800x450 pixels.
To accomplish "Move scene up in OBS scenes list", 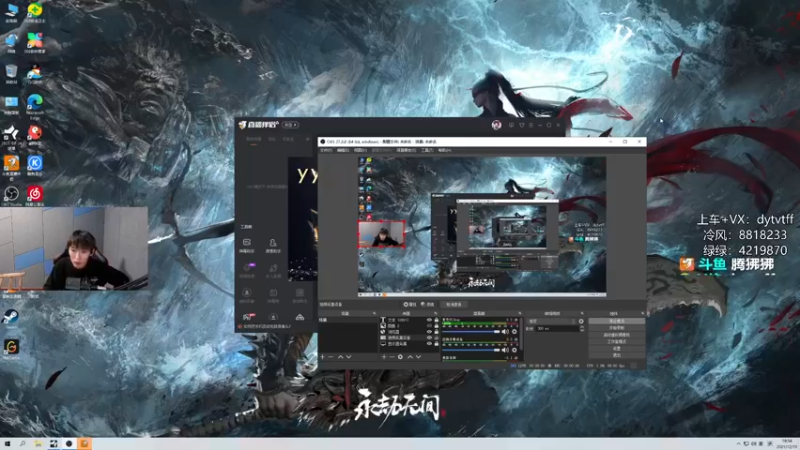I will (x=341, y=357).
